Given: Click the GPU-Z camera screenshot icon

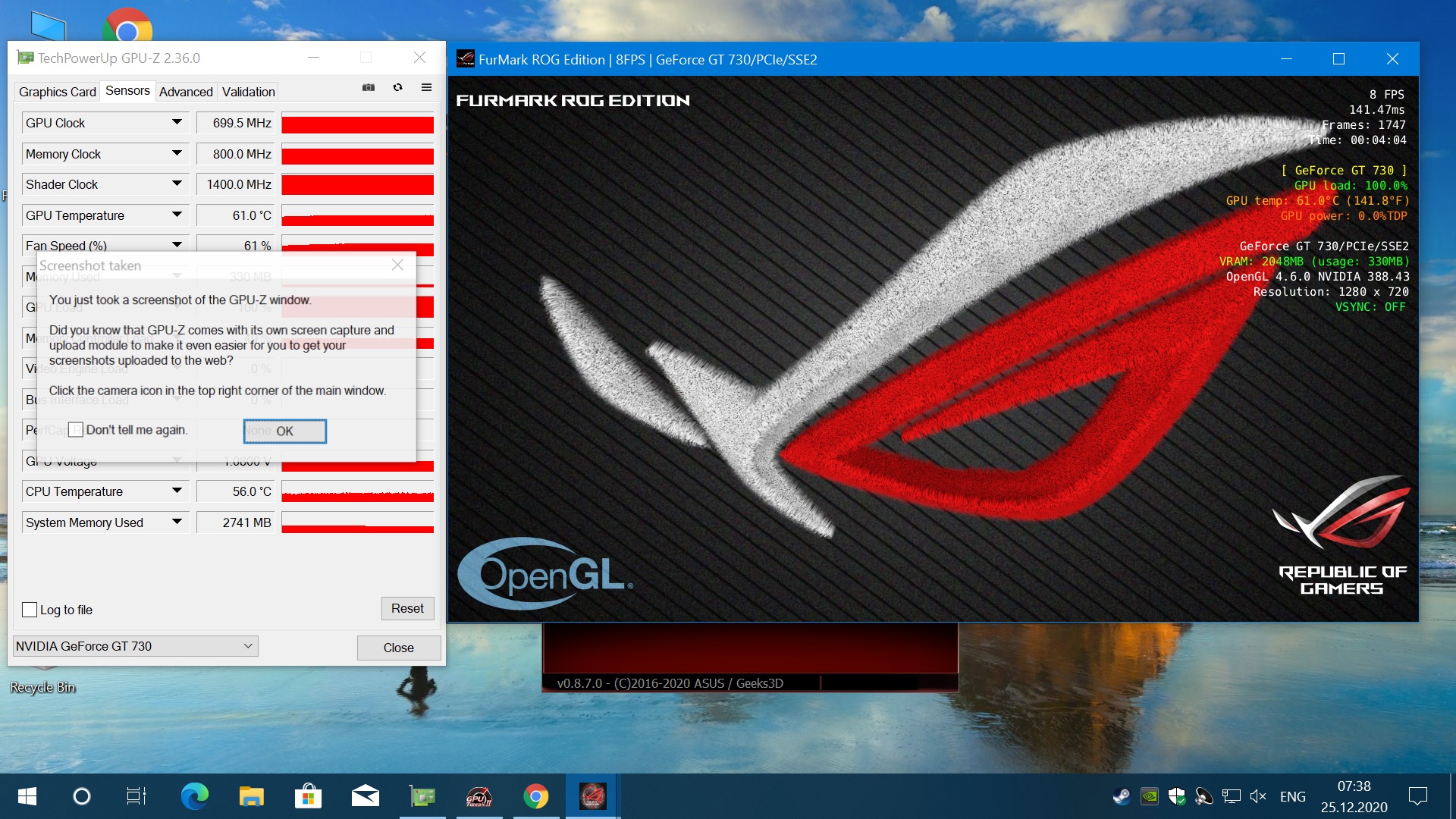Looking at the screenshot, I should pyautogui.click(x=369, y=87).
